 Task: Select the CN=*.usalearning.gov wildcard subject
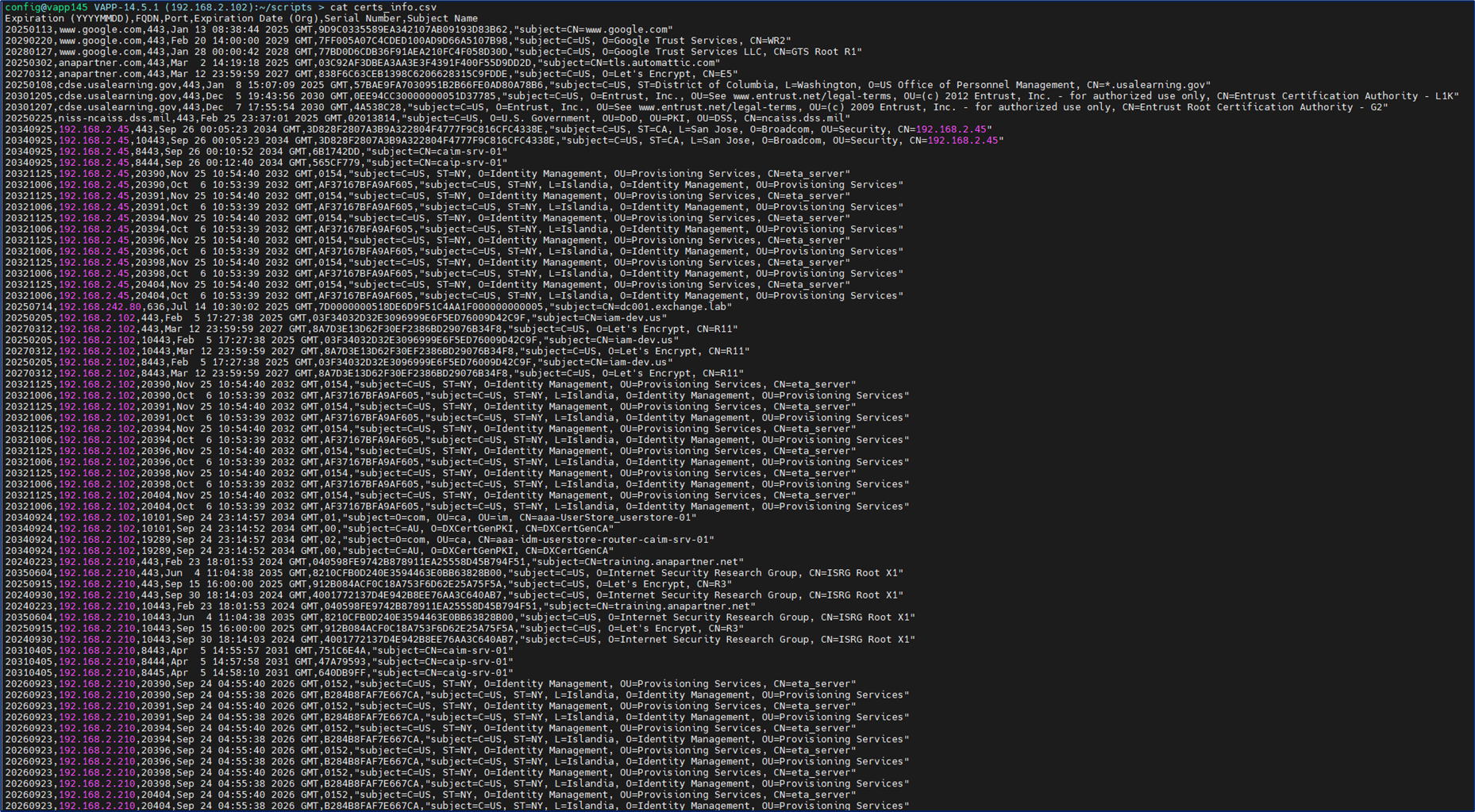coord(1149,85)
